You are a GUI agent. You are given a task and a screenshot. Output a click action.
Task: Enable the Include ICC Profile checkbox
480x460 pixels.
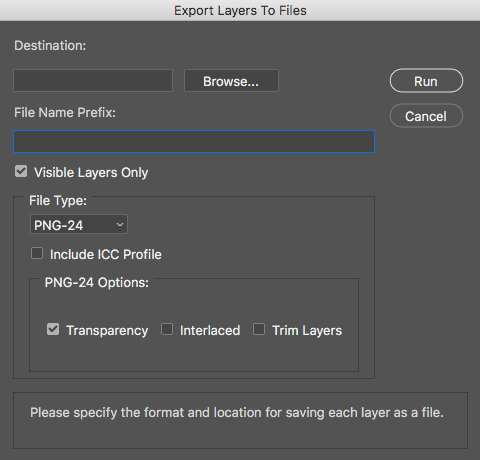37,253
